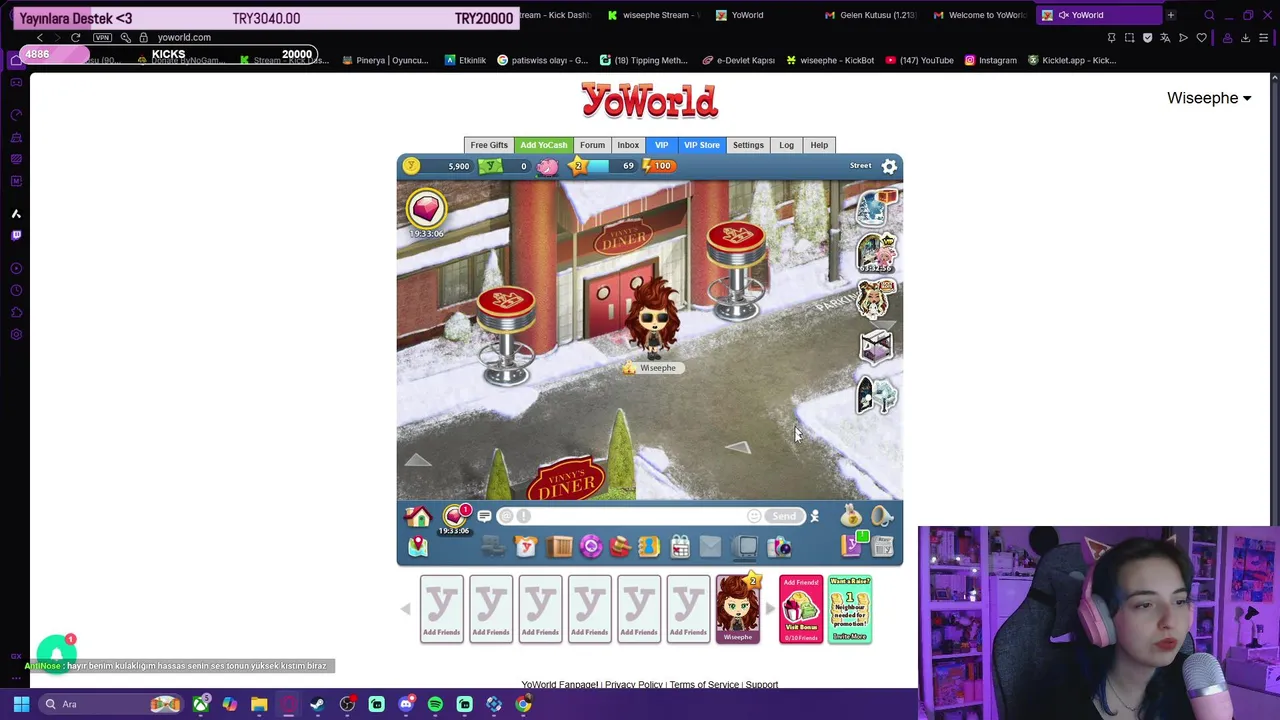Image resolution: width=1280 pixels, height=720 pixels.
Task: Click the first Add Friends empty slot
Action: click(441, 609)
